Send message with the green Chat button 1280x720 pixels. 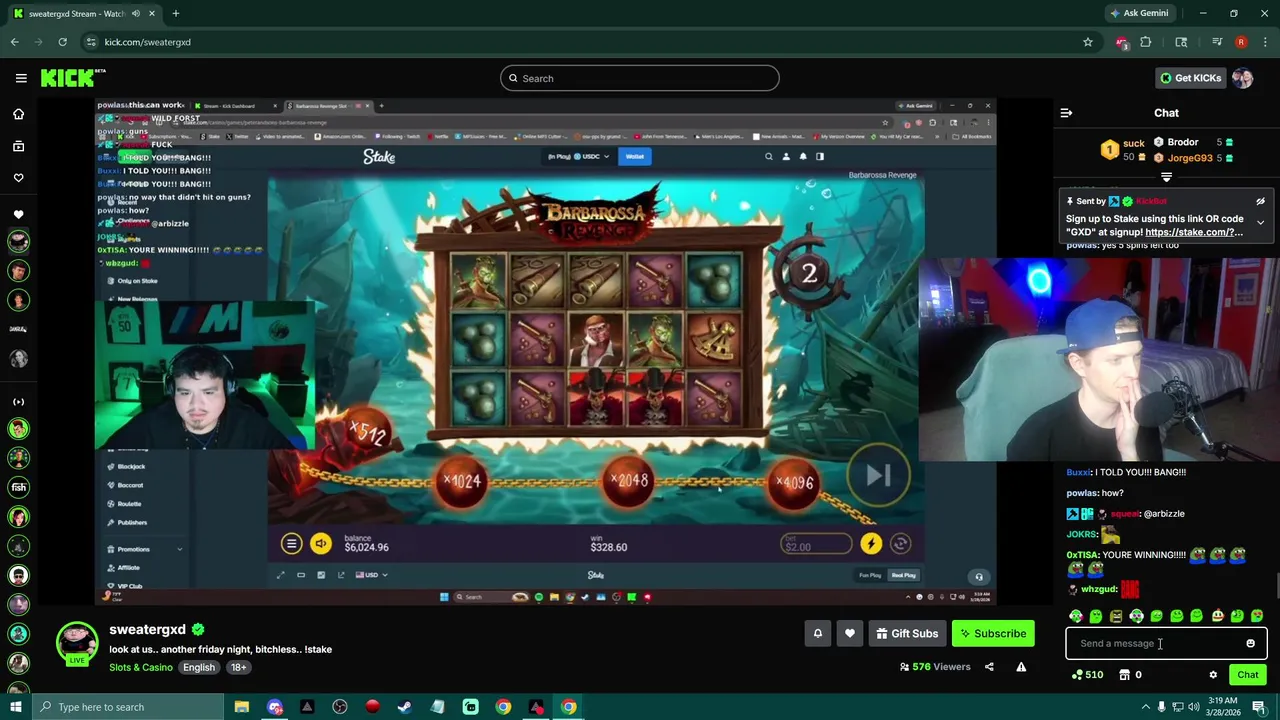(x=1247, y=675)
